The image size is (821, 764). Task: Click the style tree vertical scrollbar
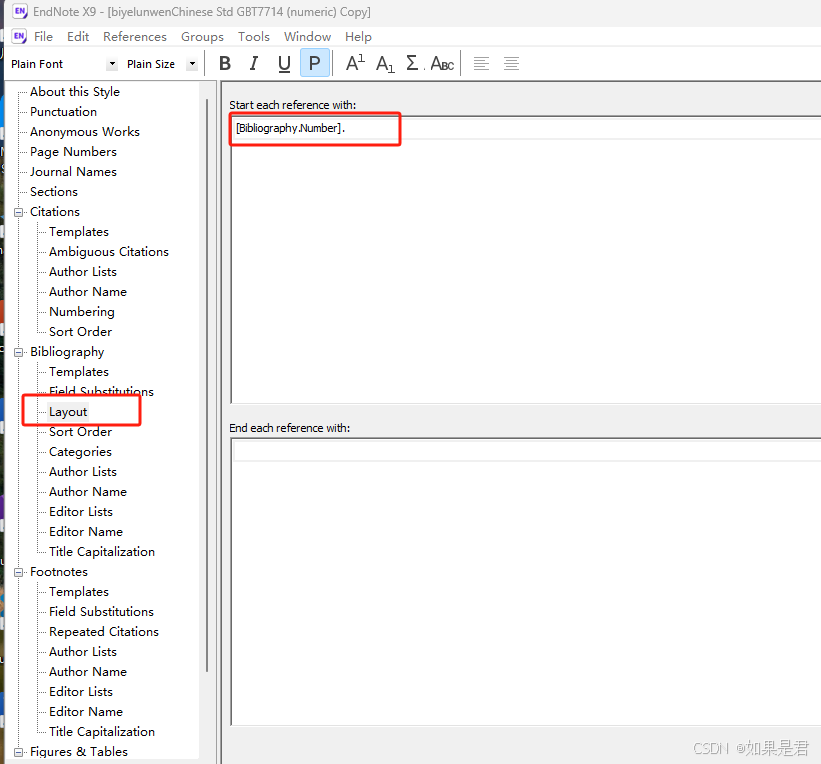(207, 385)
